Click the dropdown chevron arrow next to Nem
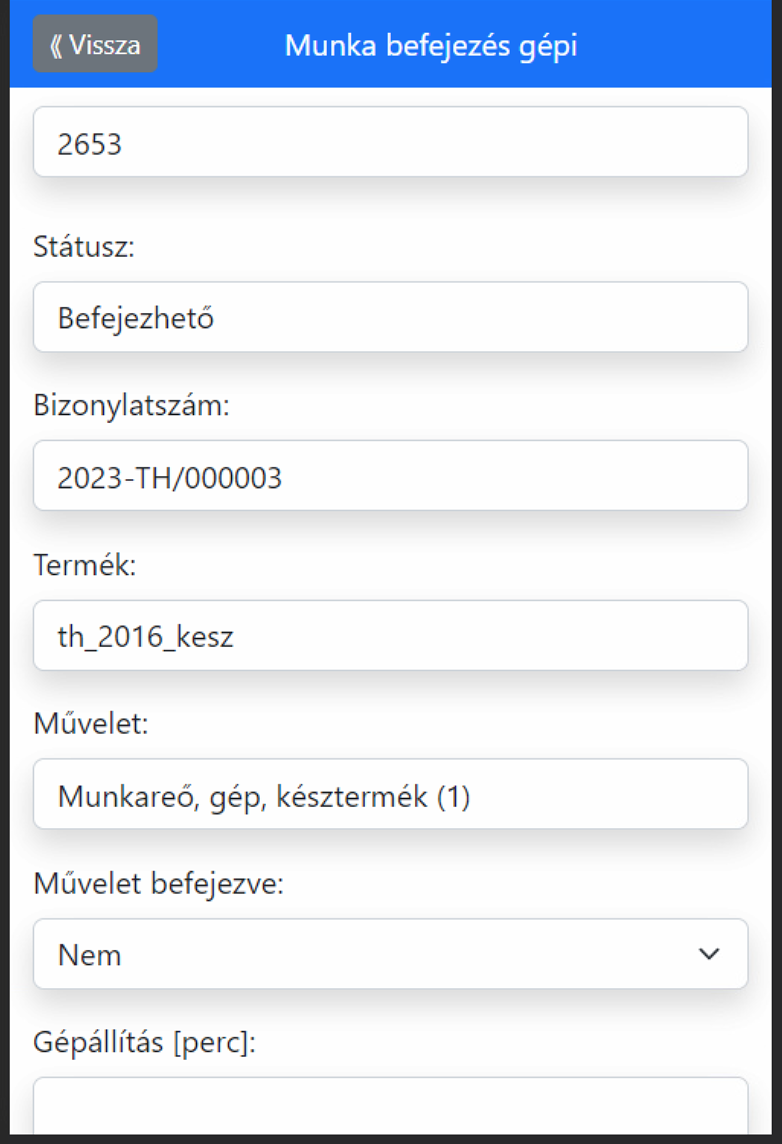 click(709, 954)
